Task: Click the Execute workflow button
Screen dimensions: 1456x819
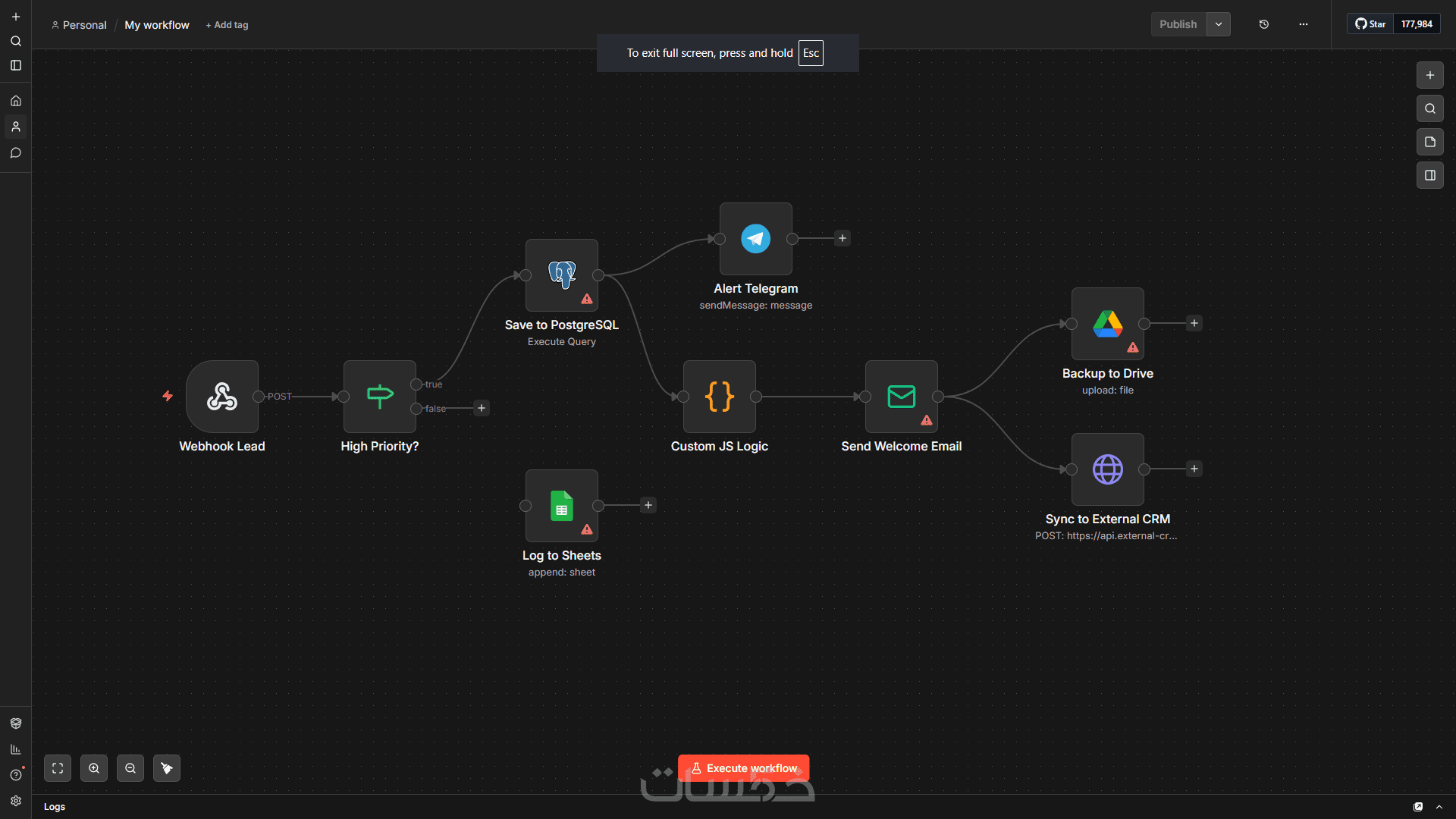Action: 743,768
